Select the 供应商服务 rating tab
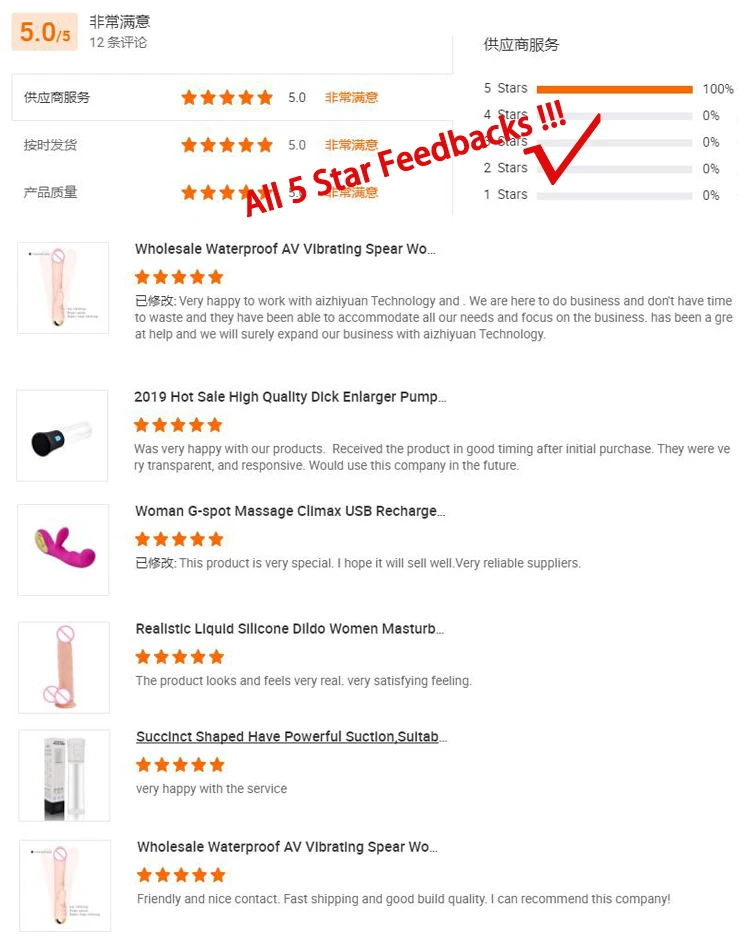The height and width of the screenshot is (946, 750). click(x=232, y=97)
